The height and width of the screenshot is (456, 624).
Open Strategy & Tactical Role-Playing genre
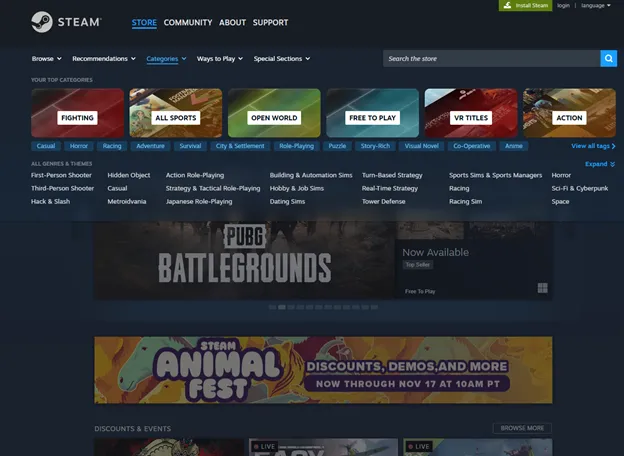click(x=213, y=188)
